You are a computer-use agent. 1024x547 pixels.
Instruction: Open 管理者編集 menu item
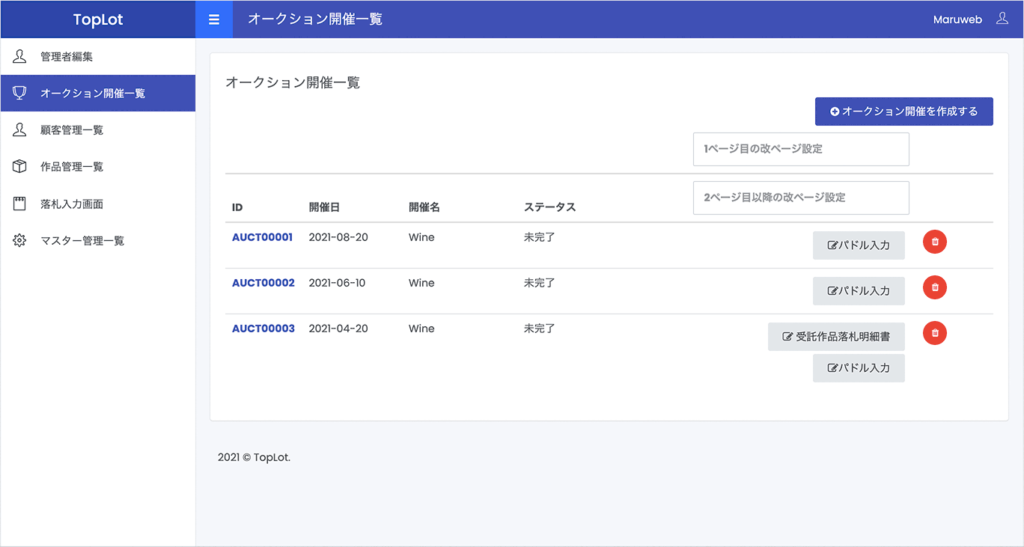pyautogui.click(x=98, y=56)
